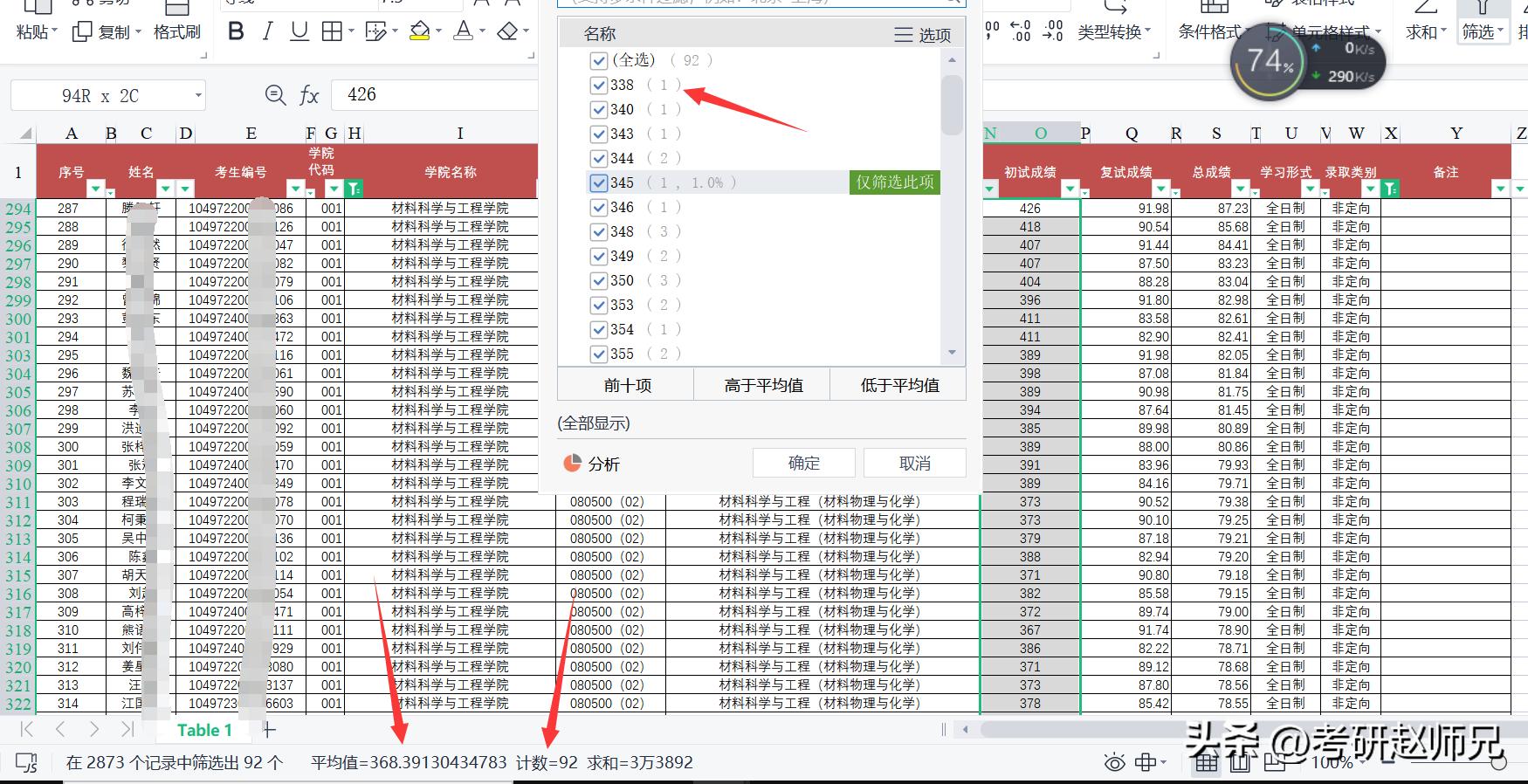Screen dimensions: 1528x784
Task: Click the formula bar value 426
Action: pyautogui.click(x=361, y=94)
